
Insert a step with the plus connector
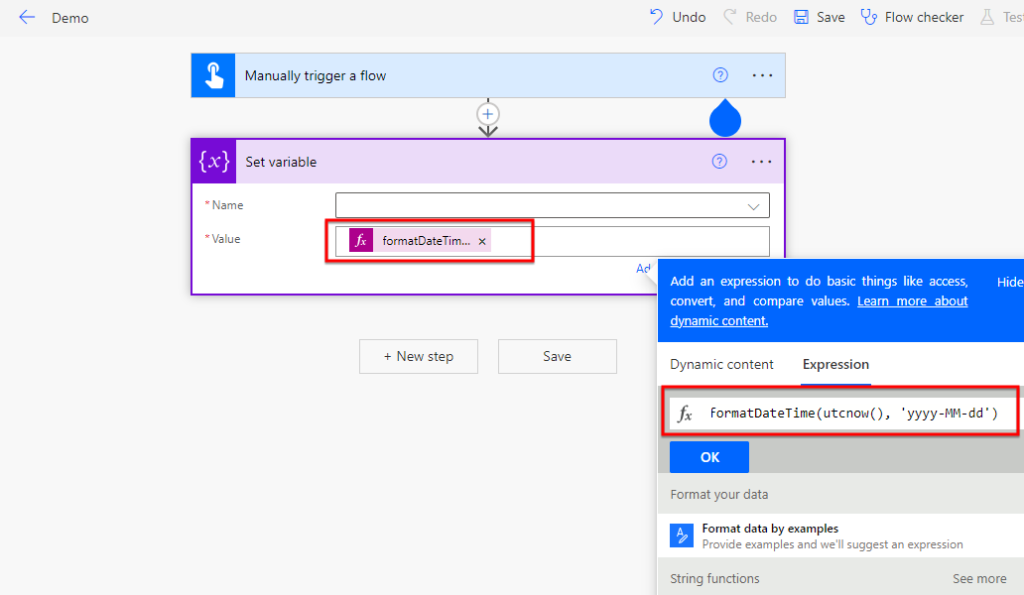pyautogui.click(x=488, y=114)
